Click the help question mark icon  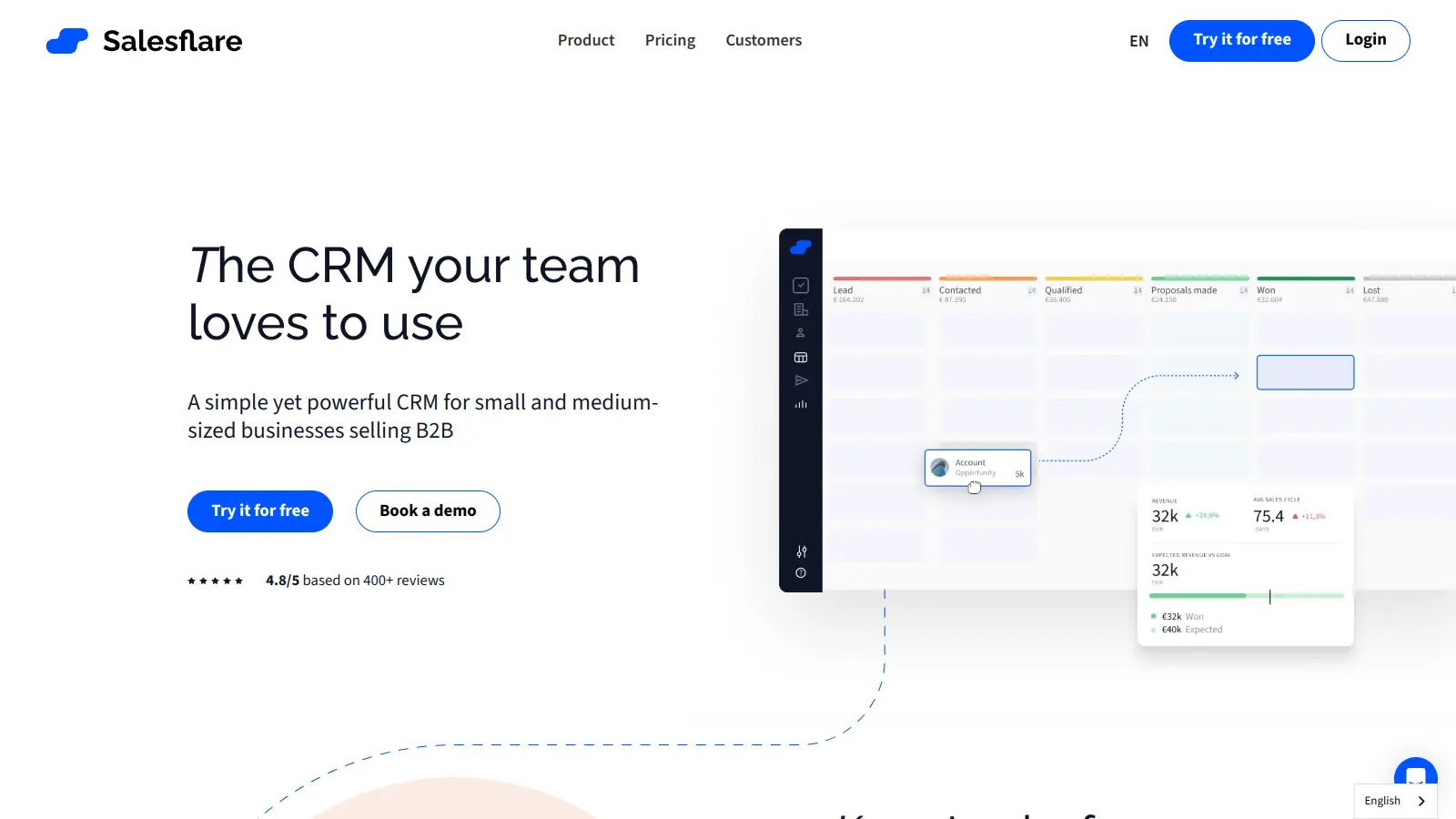coord(801,572)
